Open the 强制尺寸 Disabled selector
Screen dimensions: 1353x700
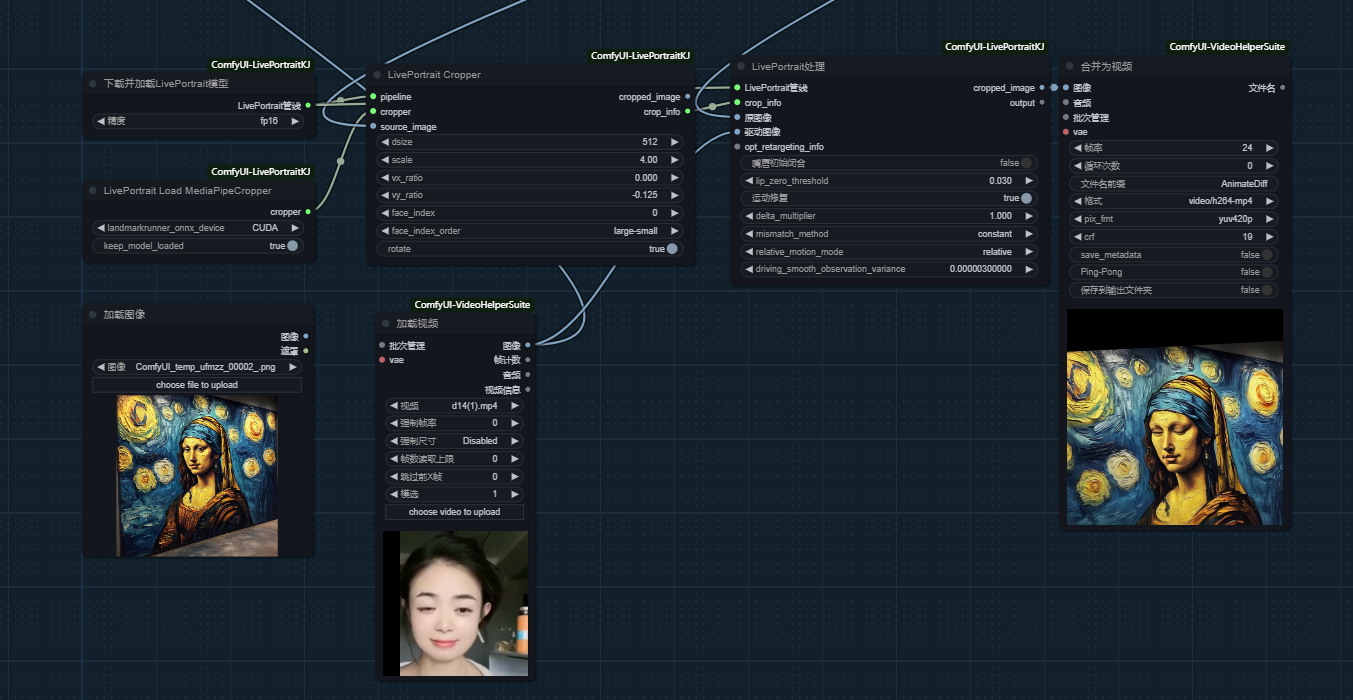454,441
